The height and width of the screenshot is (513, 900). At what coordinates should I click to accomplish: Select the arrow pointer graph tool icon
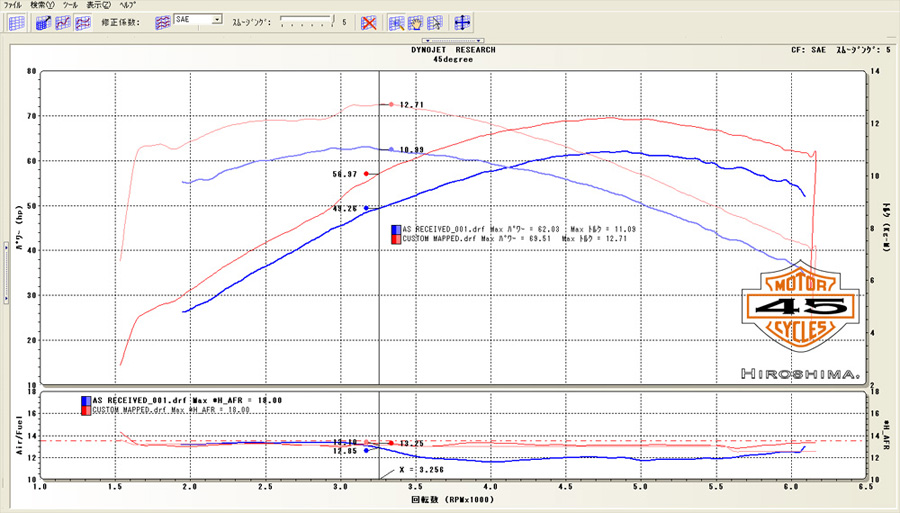point(435,22)
